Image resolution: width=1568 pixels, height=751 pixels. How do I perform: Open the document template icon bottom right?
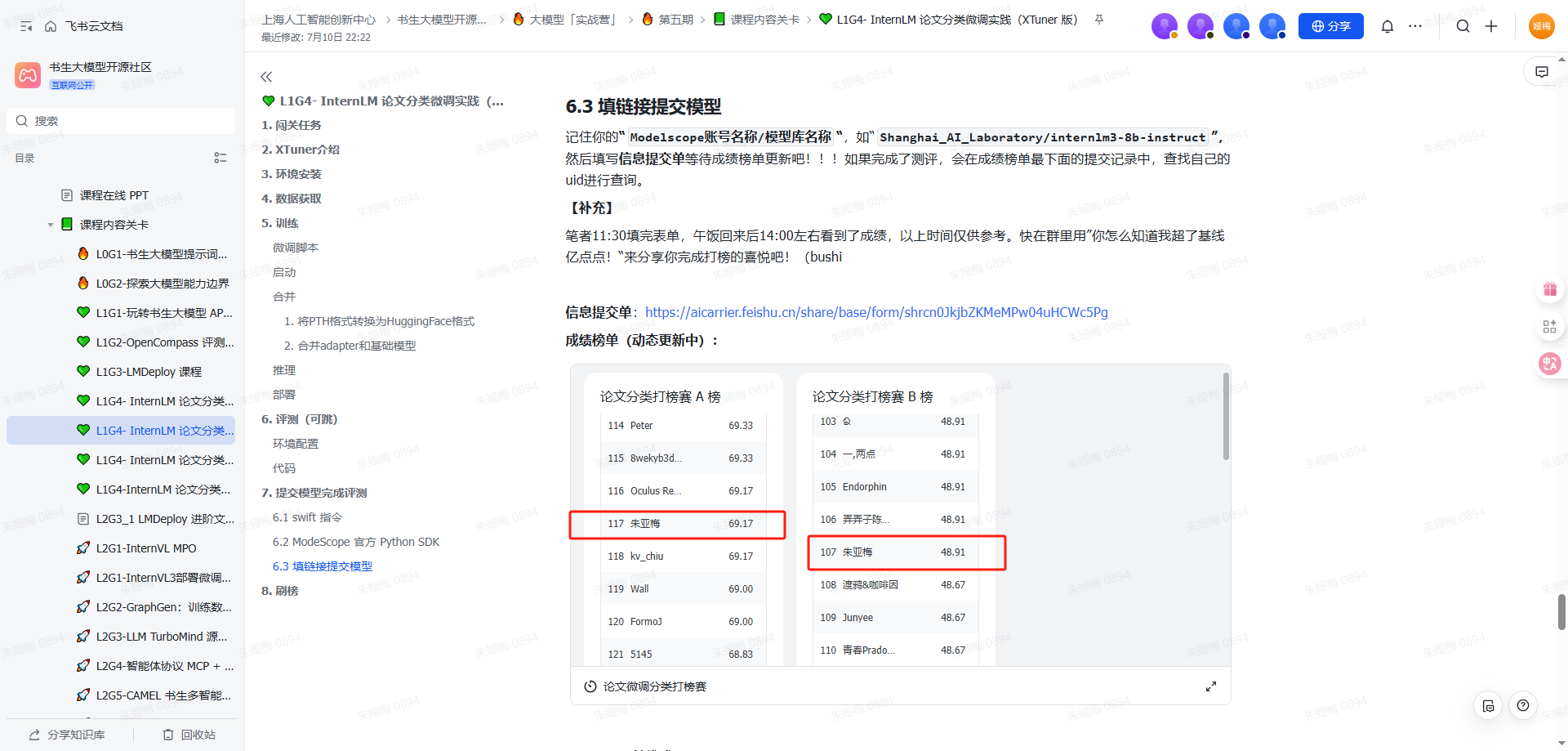click(1489, 705)
